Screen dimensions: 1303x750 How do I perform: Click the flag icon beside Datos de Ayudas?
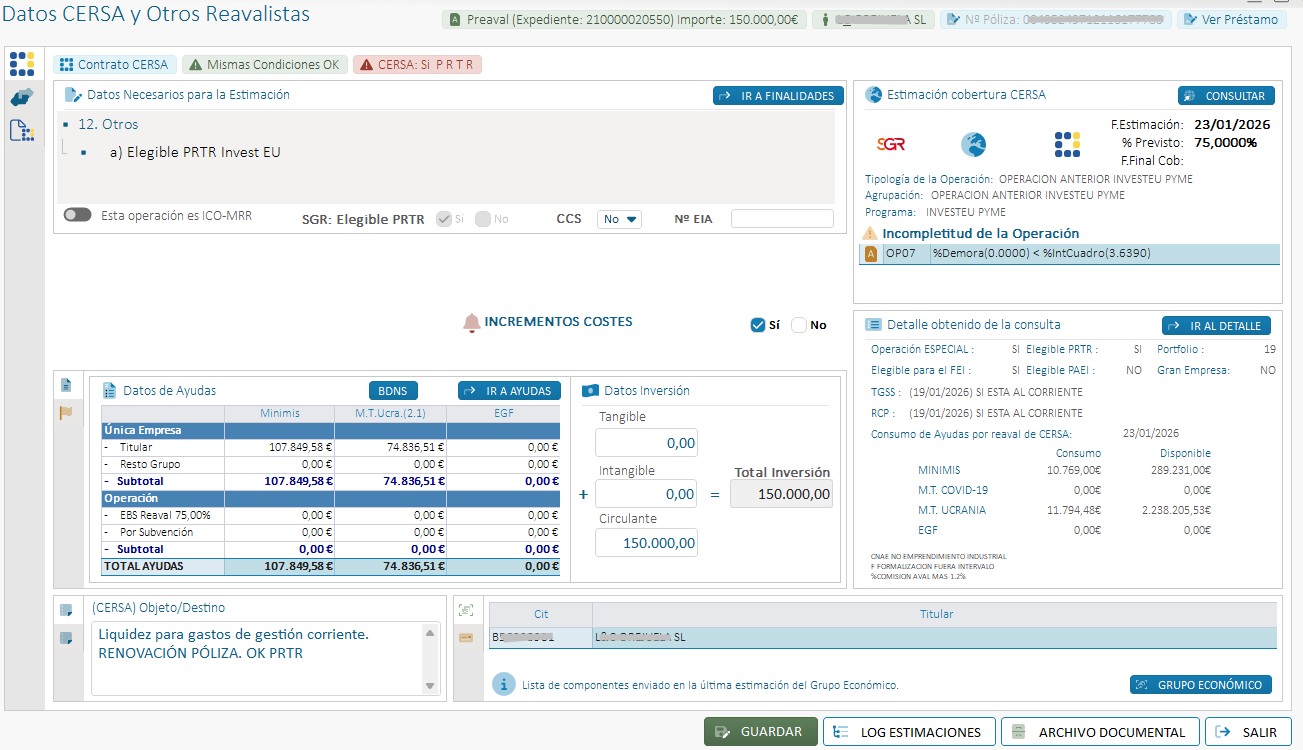tap(66, 412)
